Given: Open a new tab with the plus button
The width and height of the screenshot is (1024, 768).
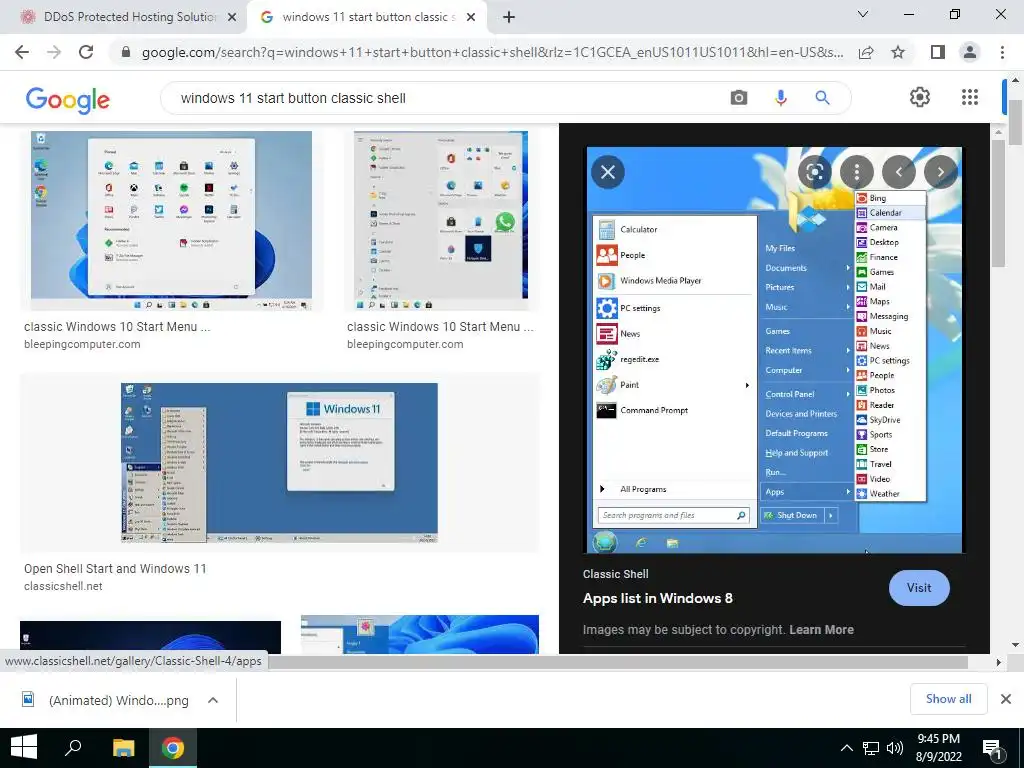Looking at the screenshot, I should coord(509,17).
